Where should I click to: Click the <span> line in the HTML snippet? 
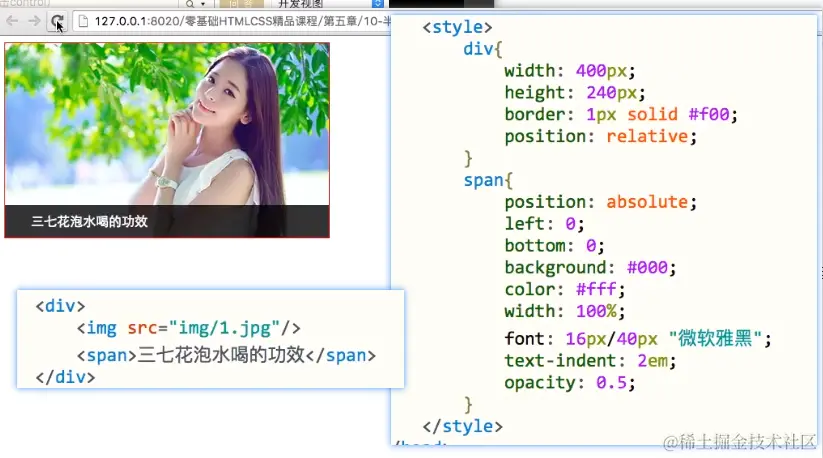[x=226, y=356]
